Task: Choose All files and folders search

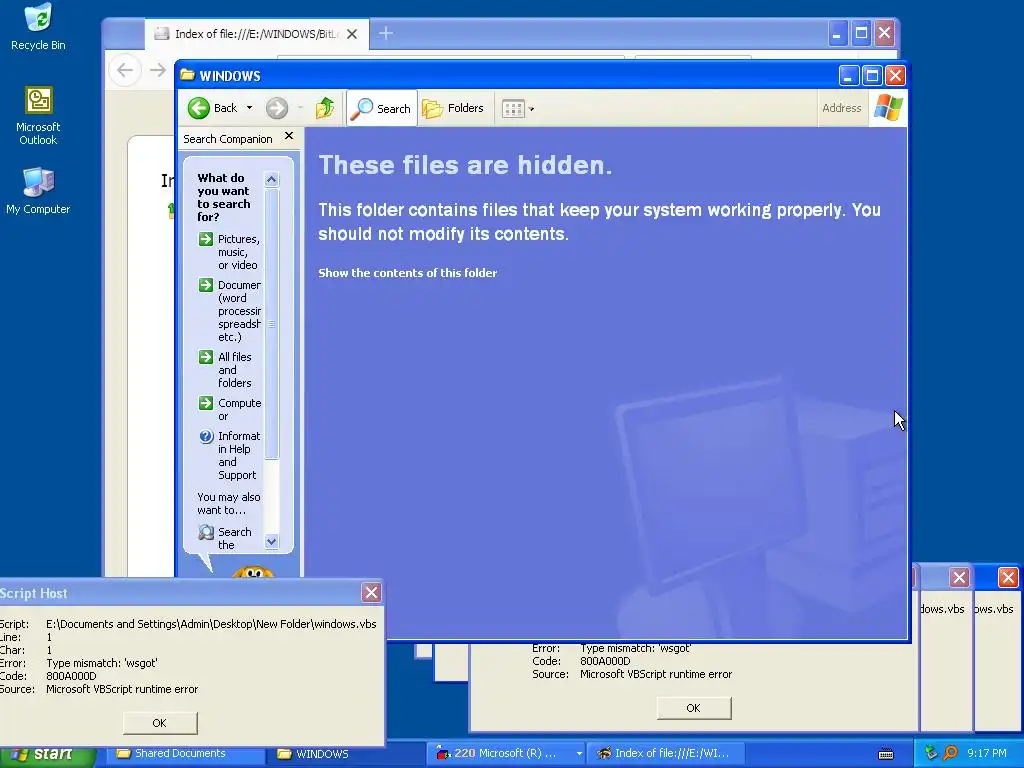Action: (225, 370)
